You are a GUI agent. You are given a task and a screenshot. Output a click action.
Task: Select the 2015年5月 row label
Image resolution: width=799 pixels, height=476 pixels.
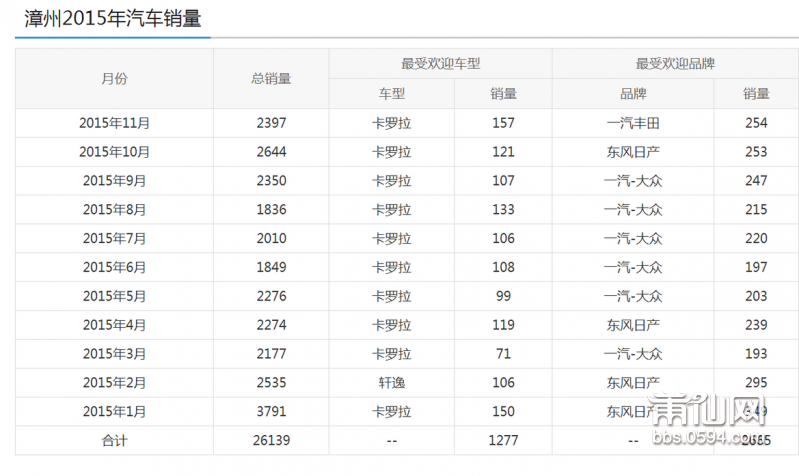tap(114, 296)
